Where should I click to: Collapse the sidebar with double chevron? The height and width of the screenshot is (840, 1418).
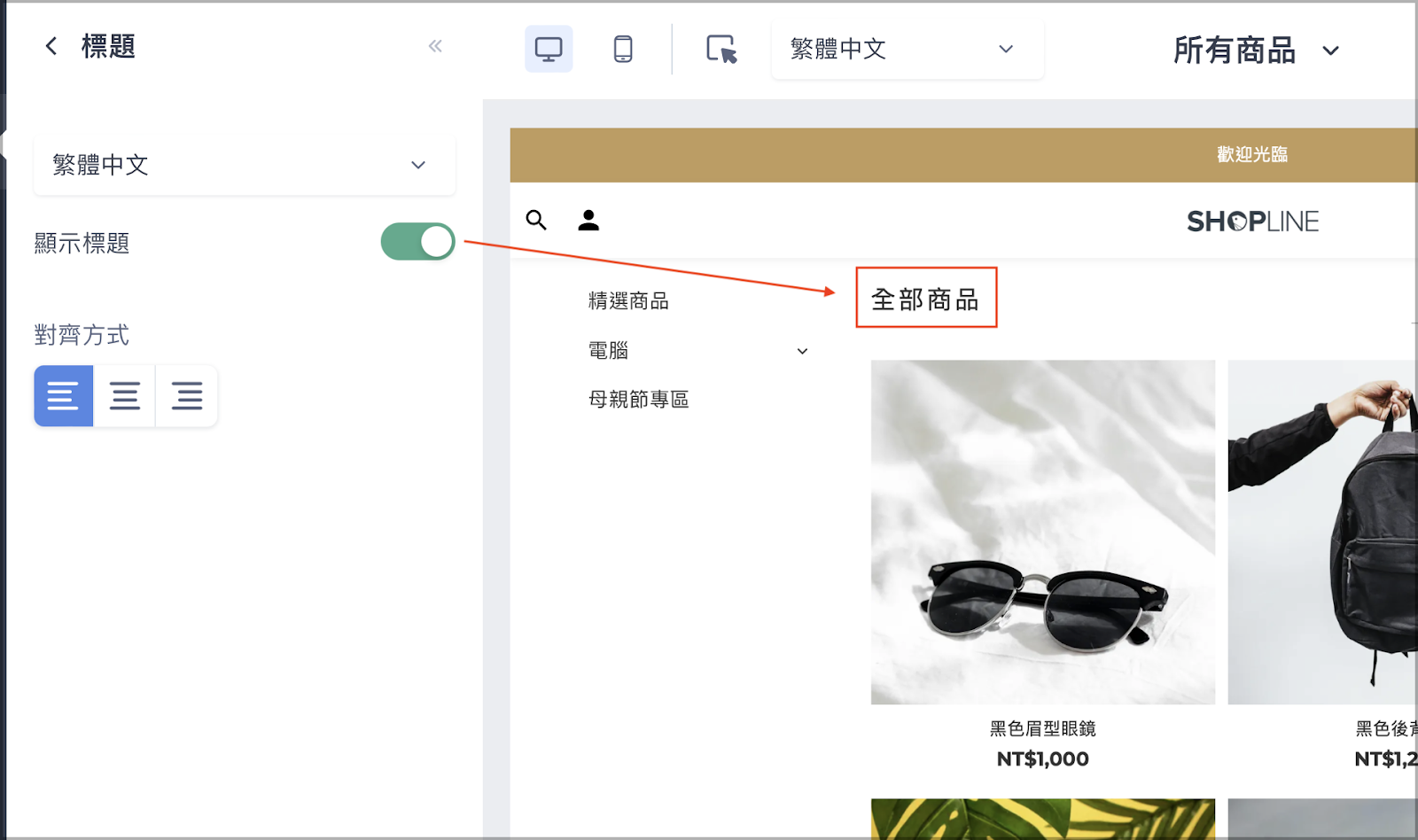[435, 46]
